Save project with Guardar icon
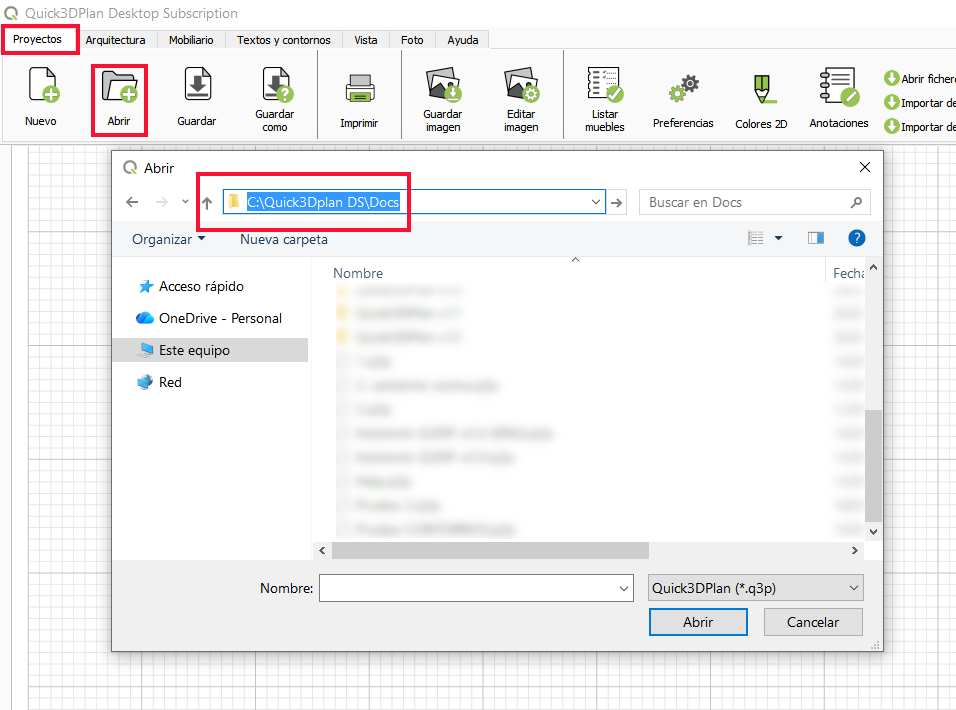The height and width of the screenshot is (710, 956). (x=197, y=85)
